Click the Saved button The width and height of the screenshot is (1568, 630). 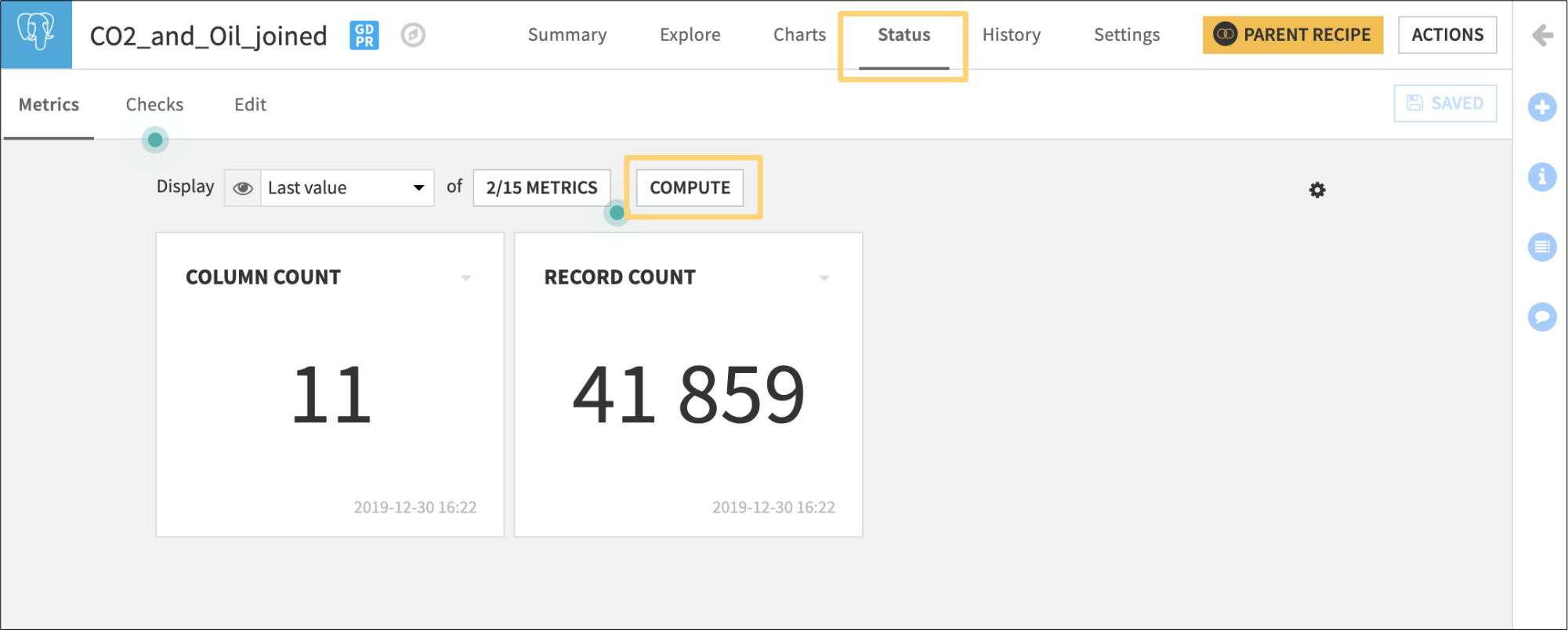[x=1445, y=103]
